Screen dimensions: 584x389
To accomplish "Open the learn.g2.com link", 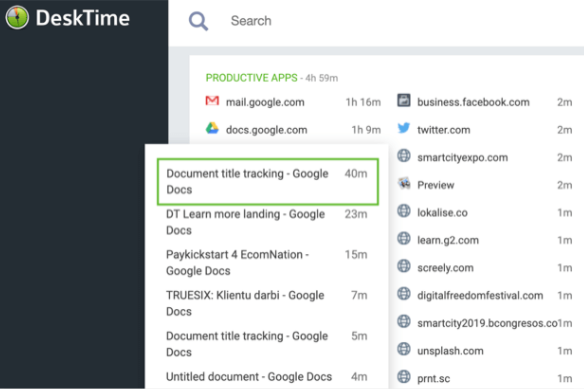I will [x=448, y=240].
